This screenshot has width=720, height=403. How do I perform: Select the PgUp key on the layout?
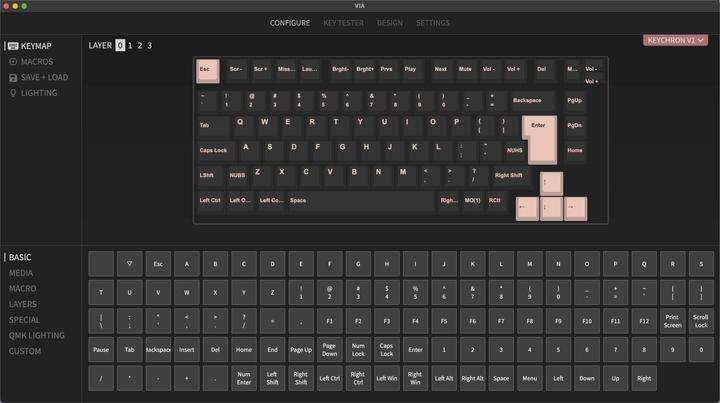click(575, 101)
